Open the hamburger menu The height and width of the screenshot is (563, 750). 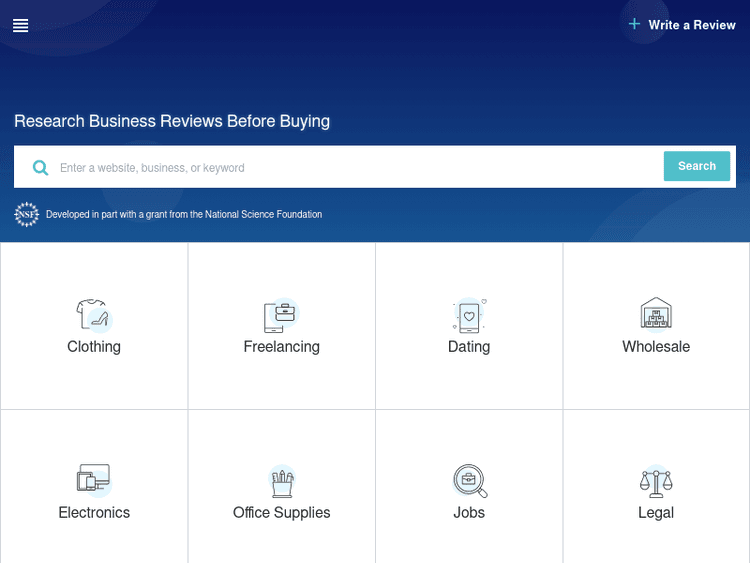(x=20, y=26)
